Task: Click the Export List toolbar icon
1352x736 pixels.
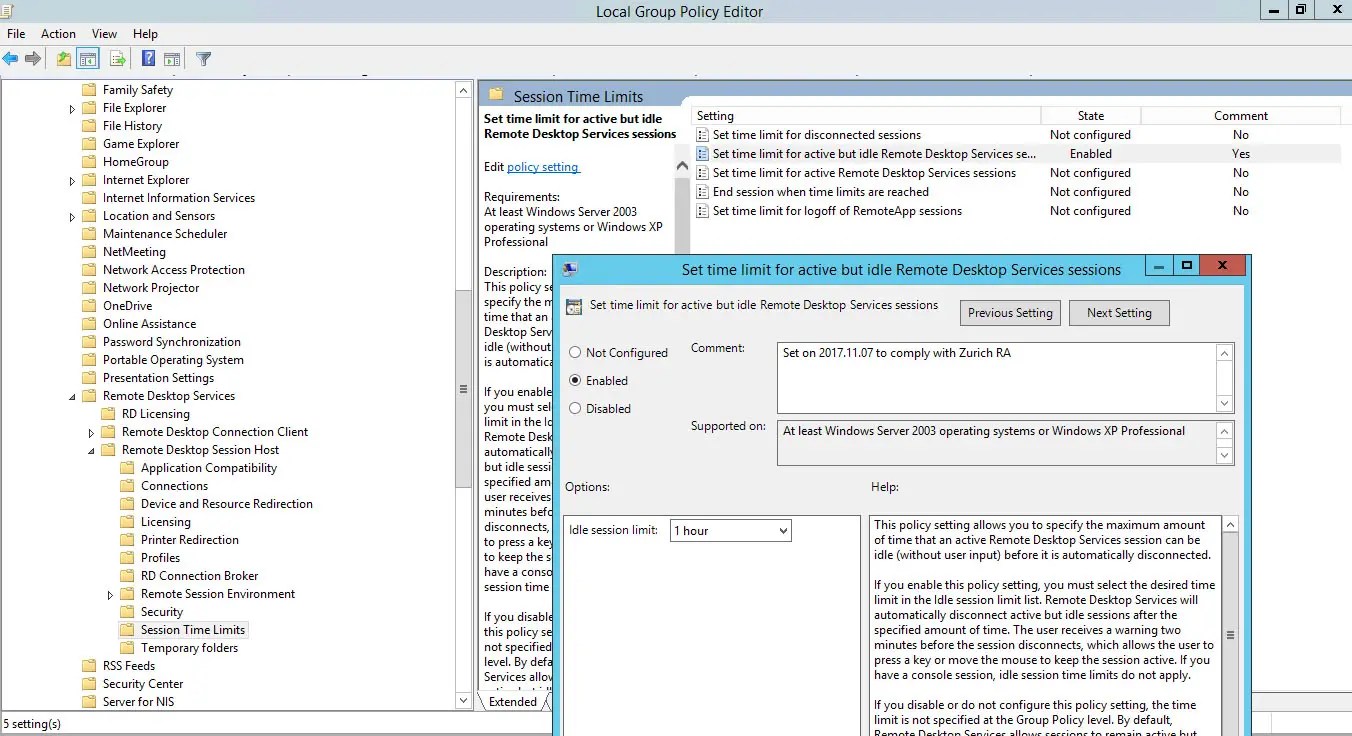Action: pos(117,58)
